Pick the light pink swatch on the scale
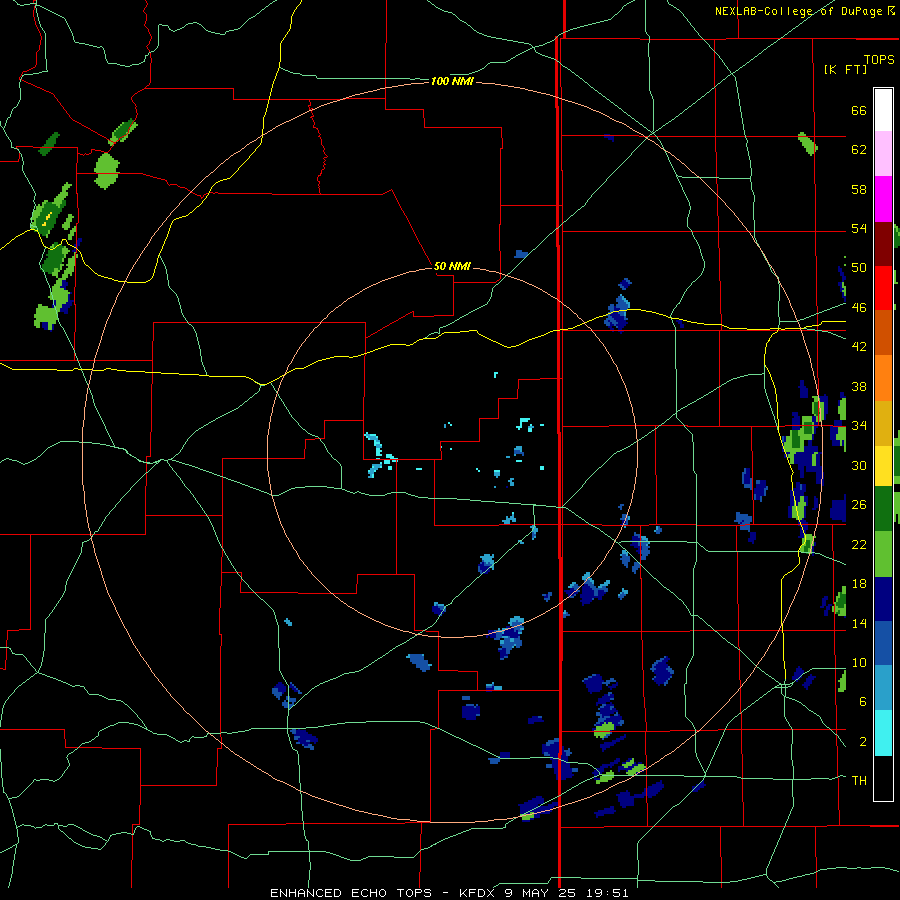 pyautogui.click(x=883, y=154)
